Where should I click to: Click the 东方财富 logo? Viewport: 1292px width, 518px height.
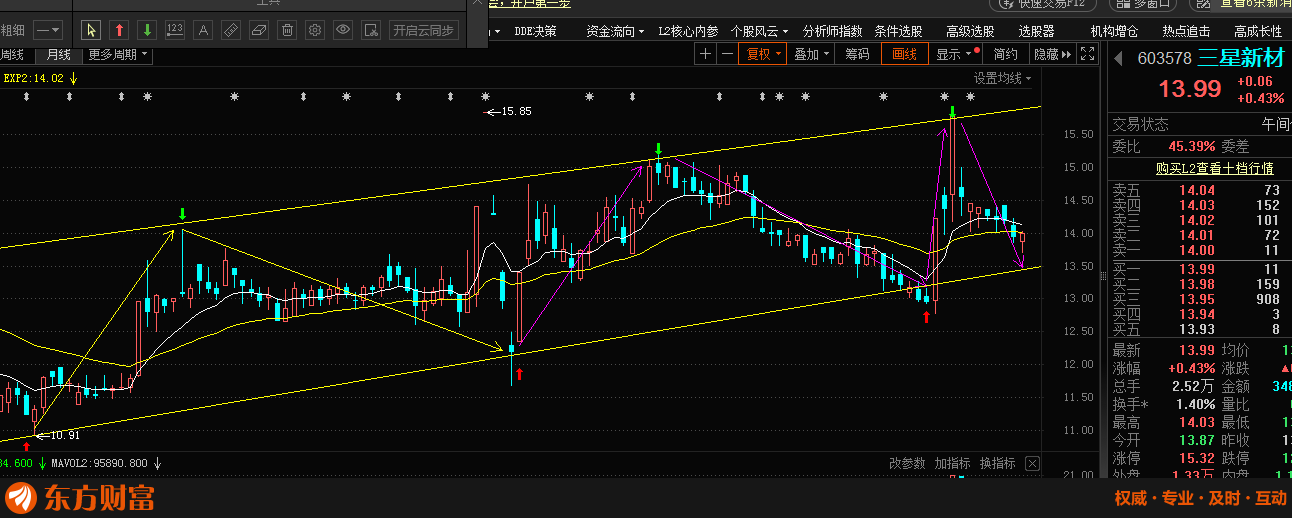(80, 497)
